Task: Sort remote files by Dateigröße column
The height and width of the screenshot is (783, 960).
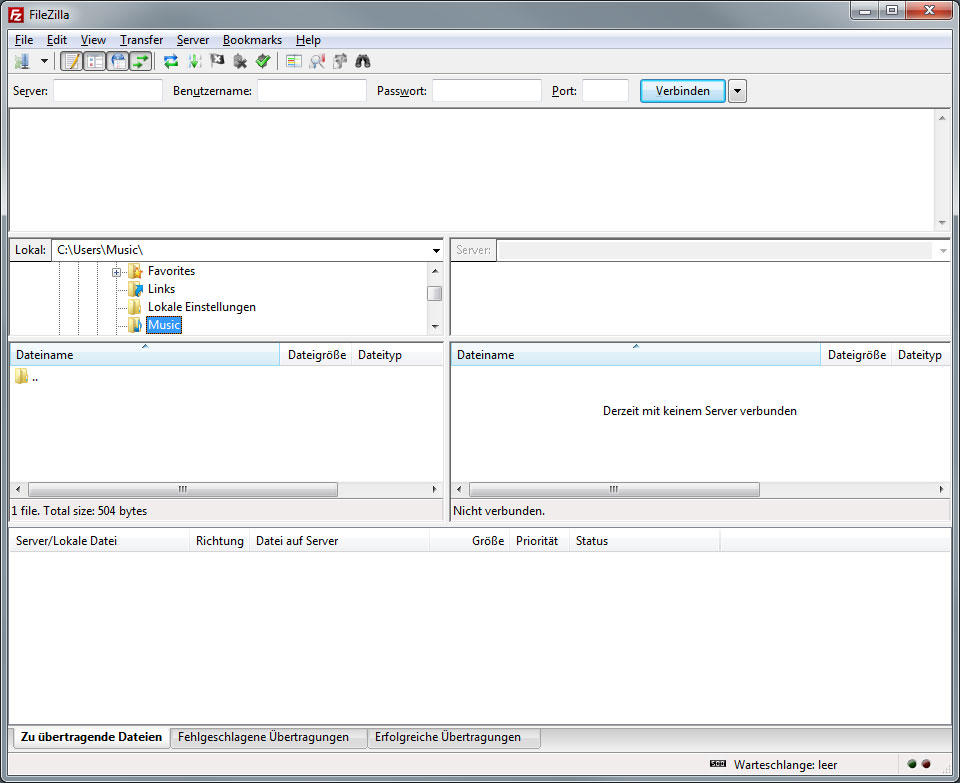Action: pyautogui.click(x=857, y=354)
